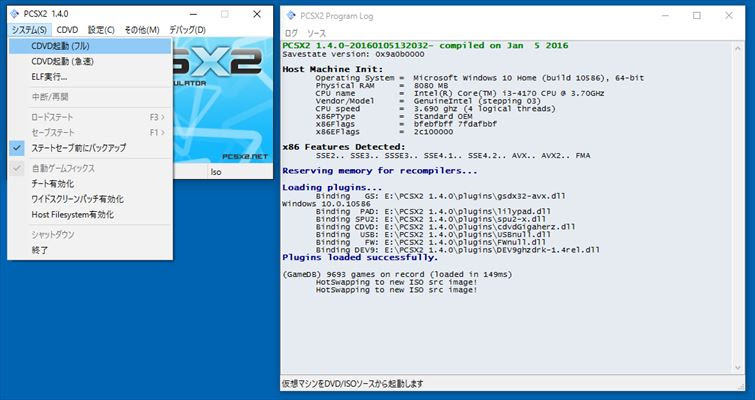755x400 pixels.
Task: Minimize the PCSX2 Program Log window
Action: pos(665,16)
